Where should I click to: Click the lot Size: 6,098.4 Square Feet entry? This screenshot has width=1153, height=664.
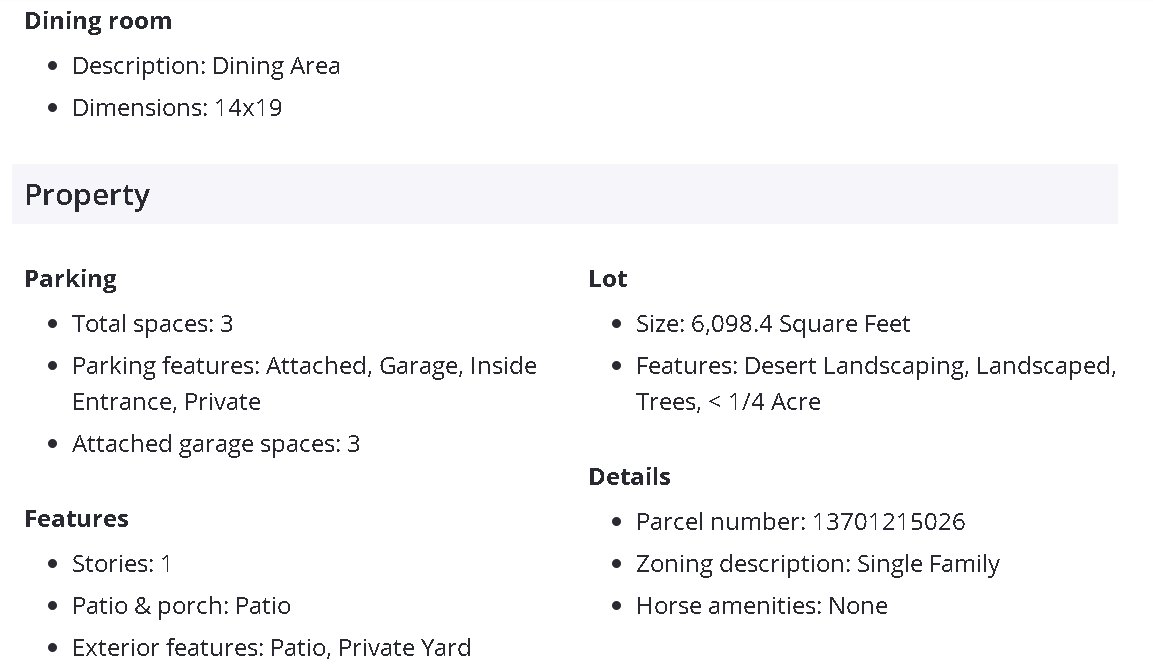[x=773, y=324]
